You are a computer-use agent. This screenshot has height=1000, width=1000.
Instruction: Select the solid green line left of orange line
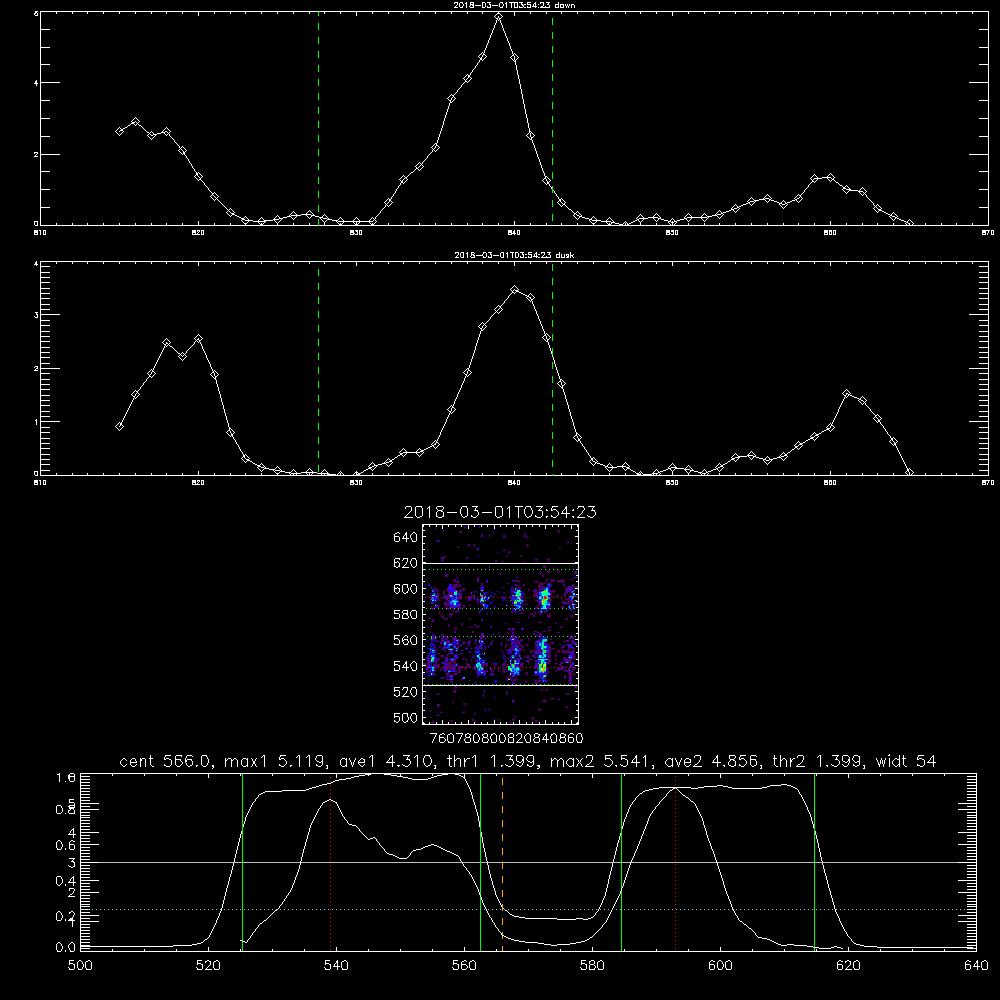tap(480, 861)
